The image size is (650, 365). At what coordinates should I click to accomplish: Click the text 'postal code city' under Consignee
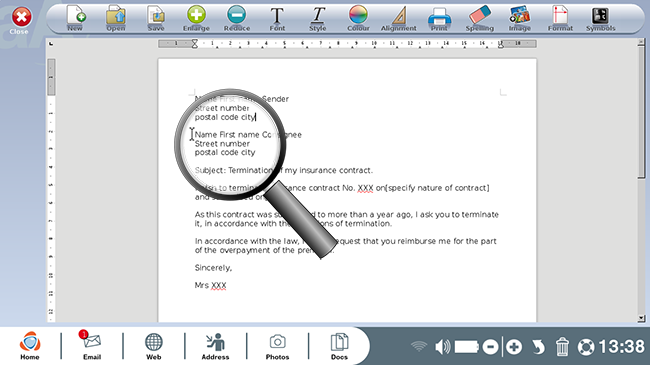225,153
